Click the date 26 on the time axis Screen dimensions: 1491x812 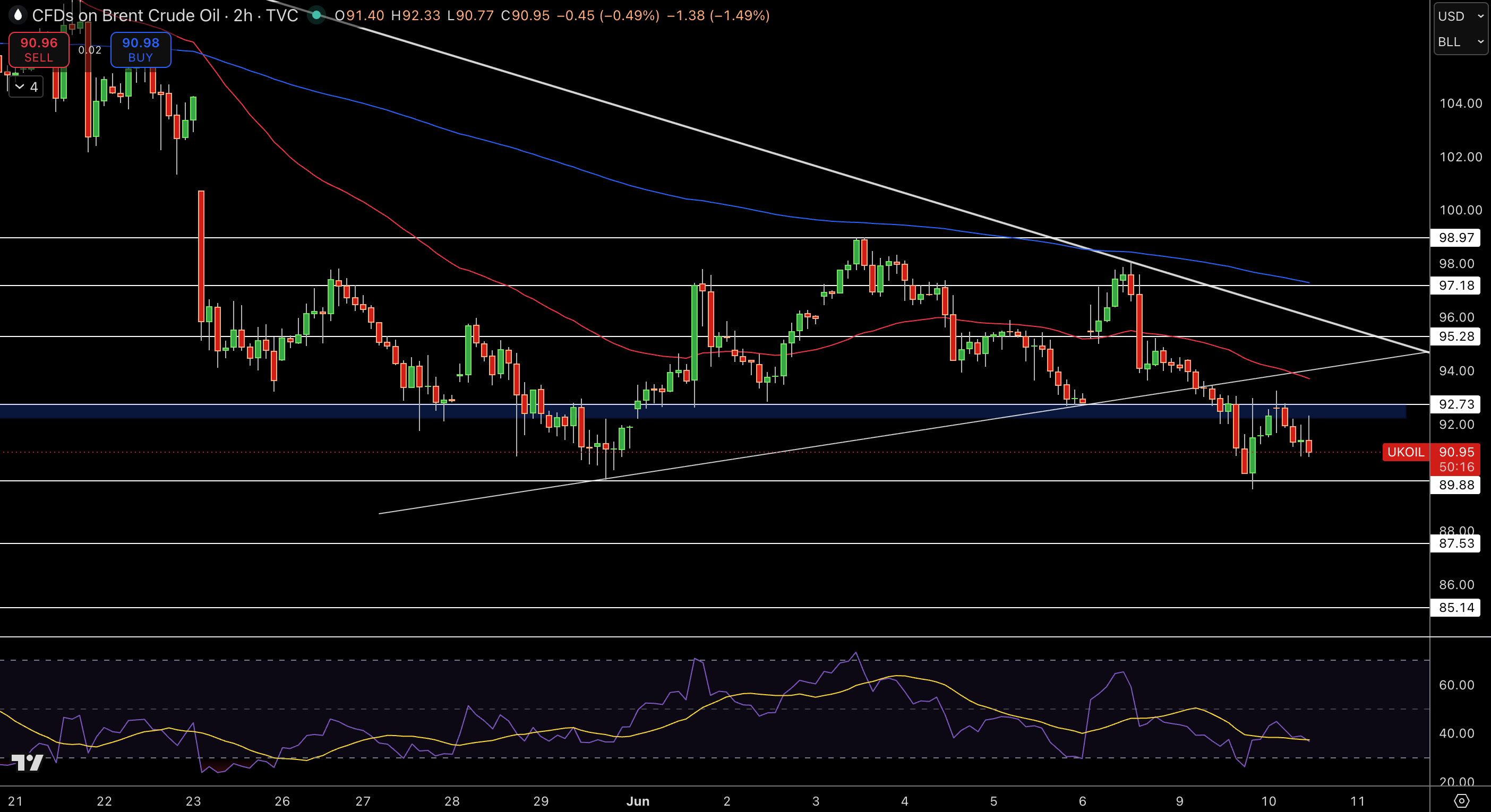click(x=282, y=801)
